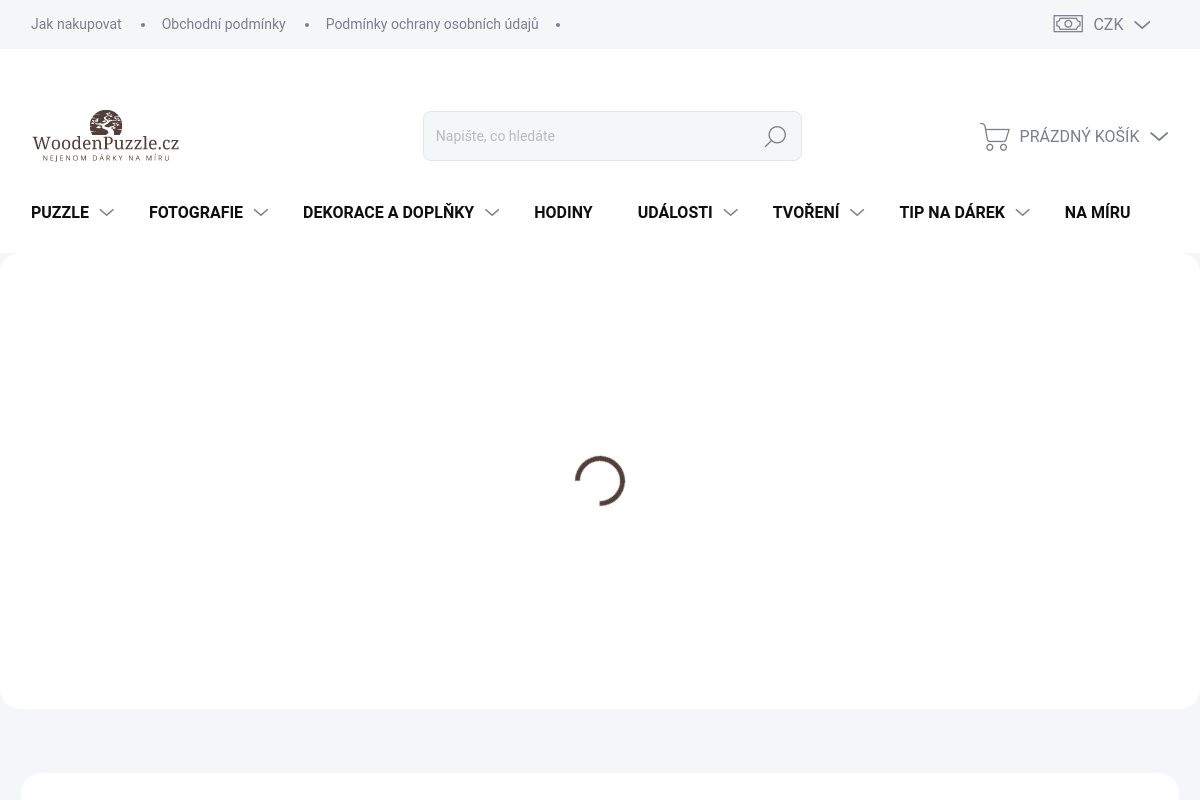
Task: Expand the Dekorace a doplňky chevron
Action: (491, 213)
